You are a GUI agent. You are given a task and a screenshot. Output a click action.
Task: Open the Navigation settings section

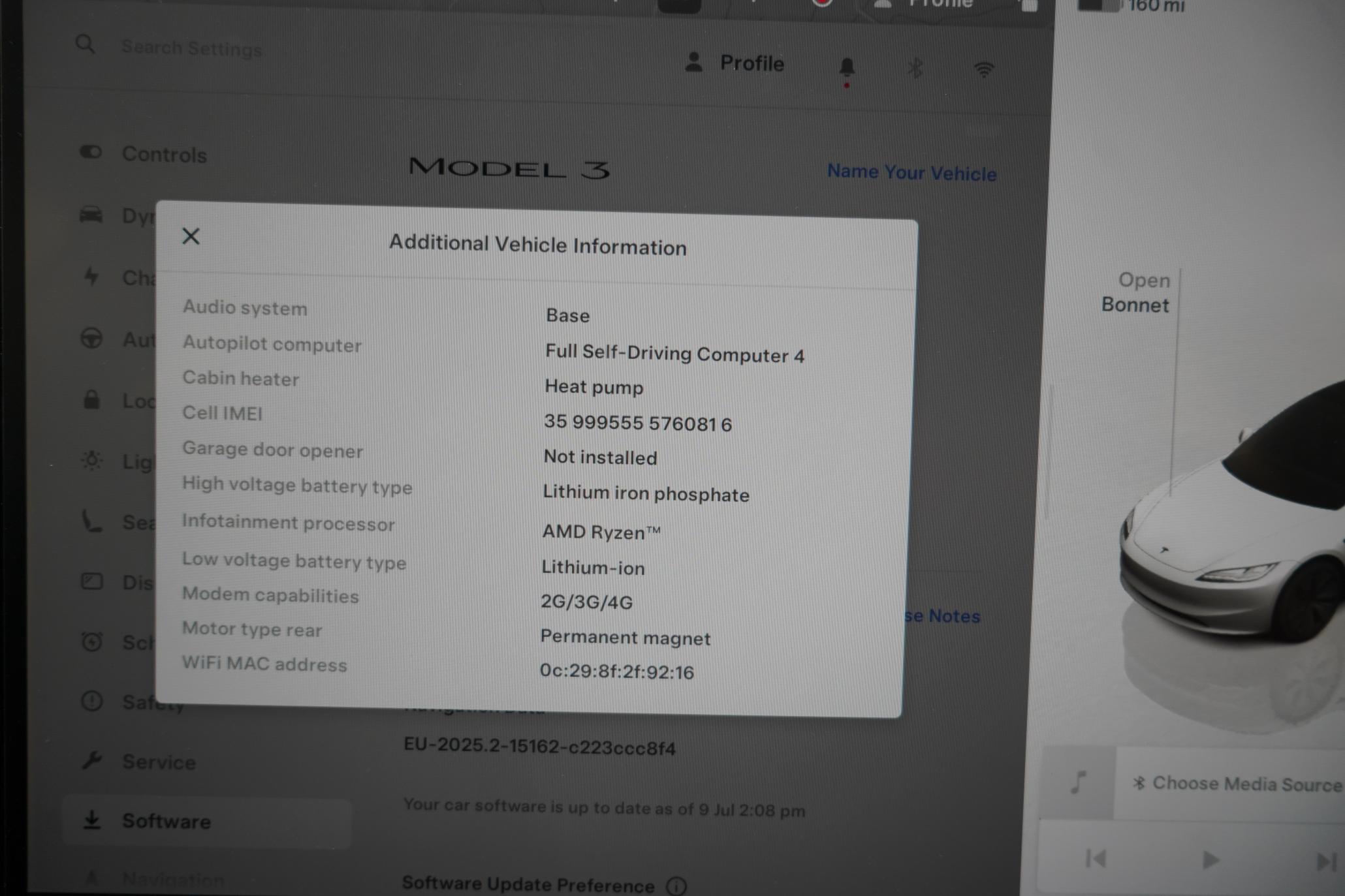tap(153, 880)
